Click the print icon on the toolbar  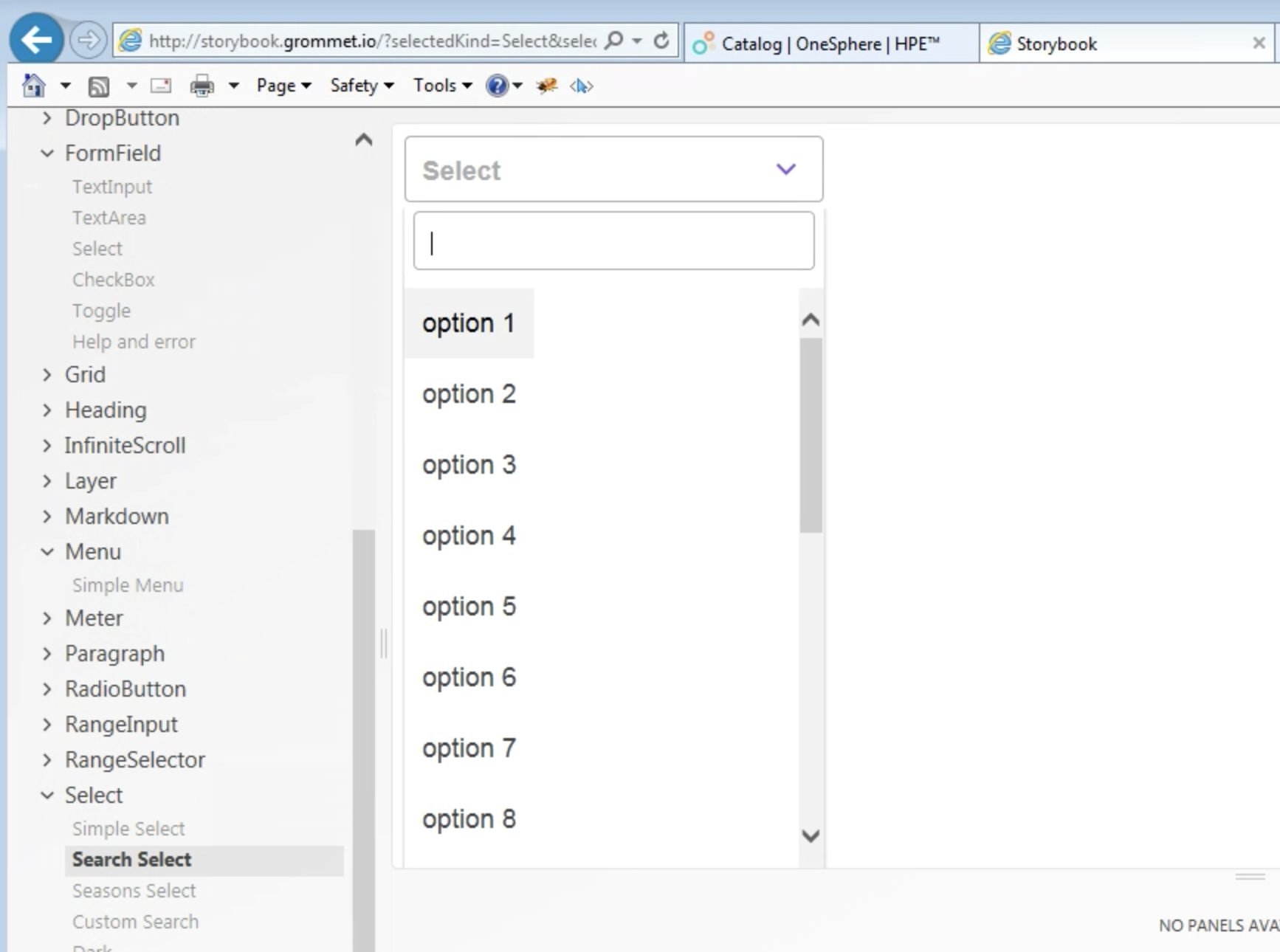(x=200, y=85)
